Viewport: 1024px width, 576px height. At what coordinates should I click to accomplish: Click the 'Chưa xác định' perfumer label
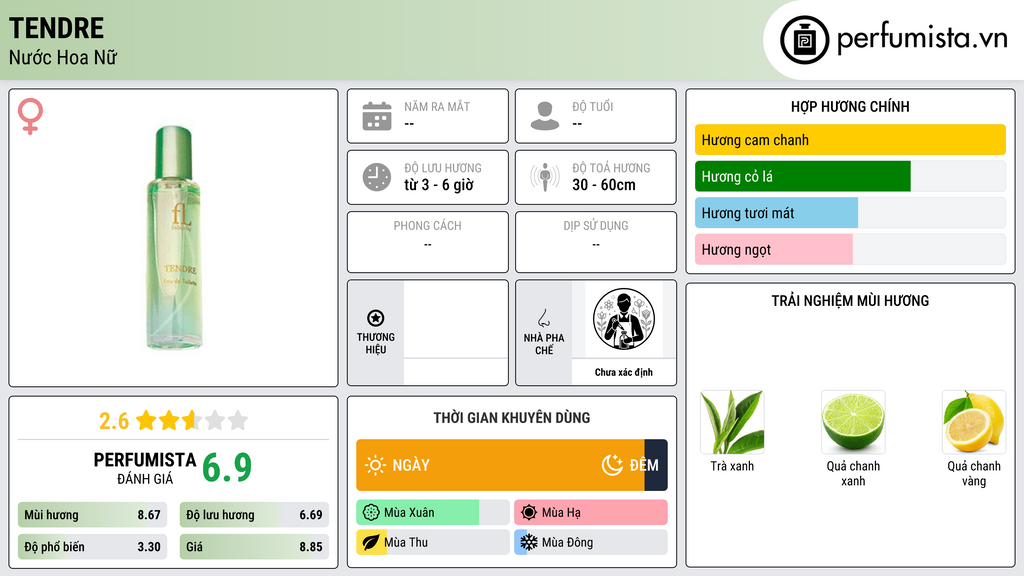624,372
